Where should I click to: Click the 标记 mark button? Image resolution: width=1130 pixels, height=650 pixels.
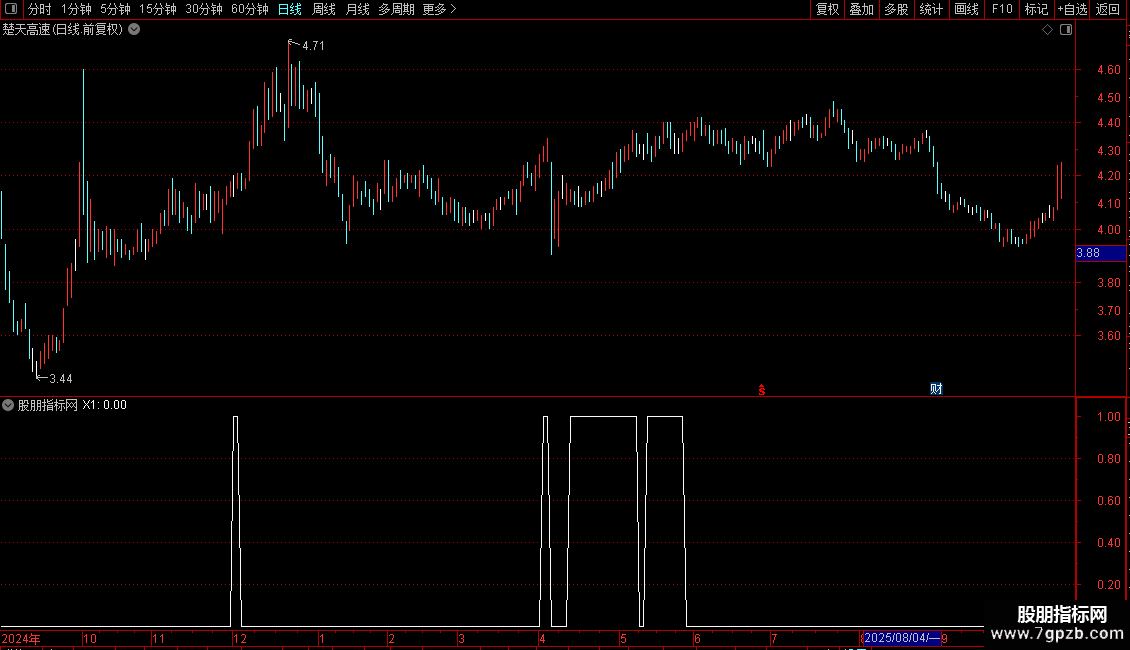coord(1036,9)
